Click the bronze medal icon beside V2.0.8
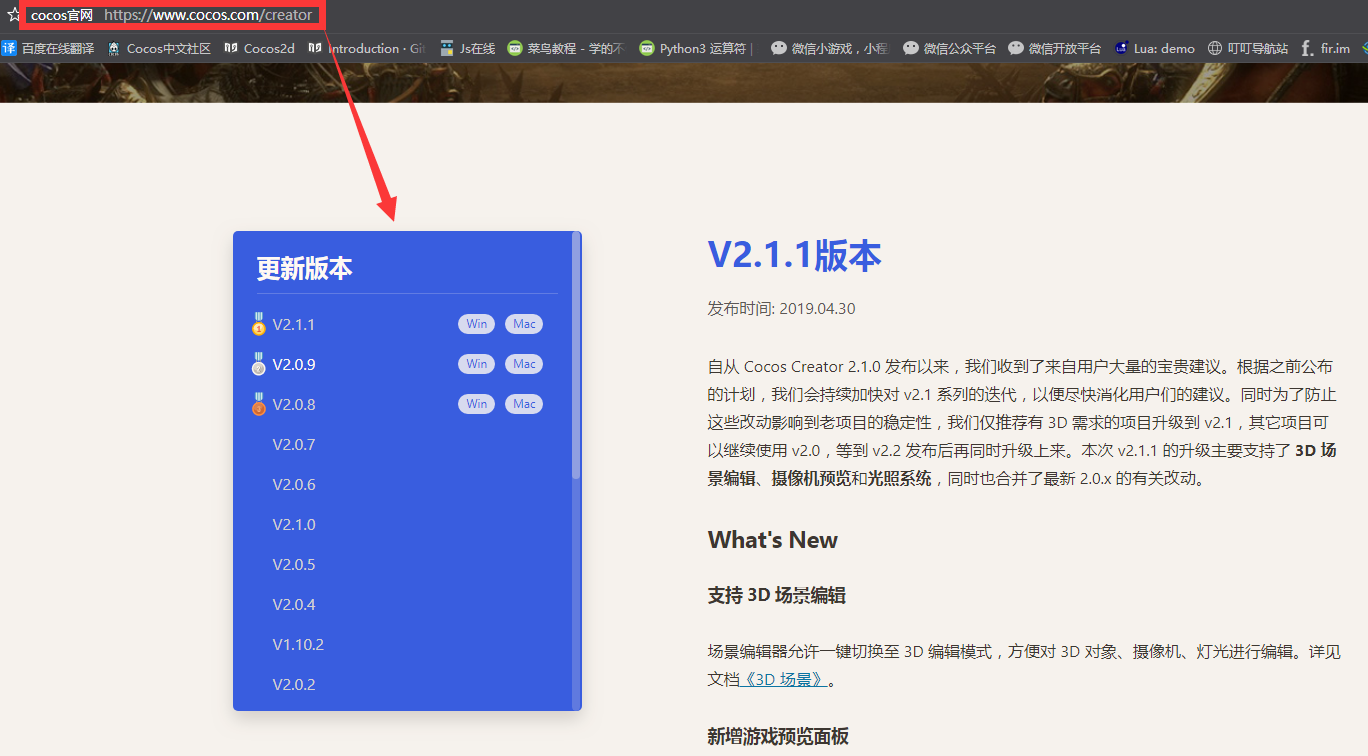 tap(259, 404)
